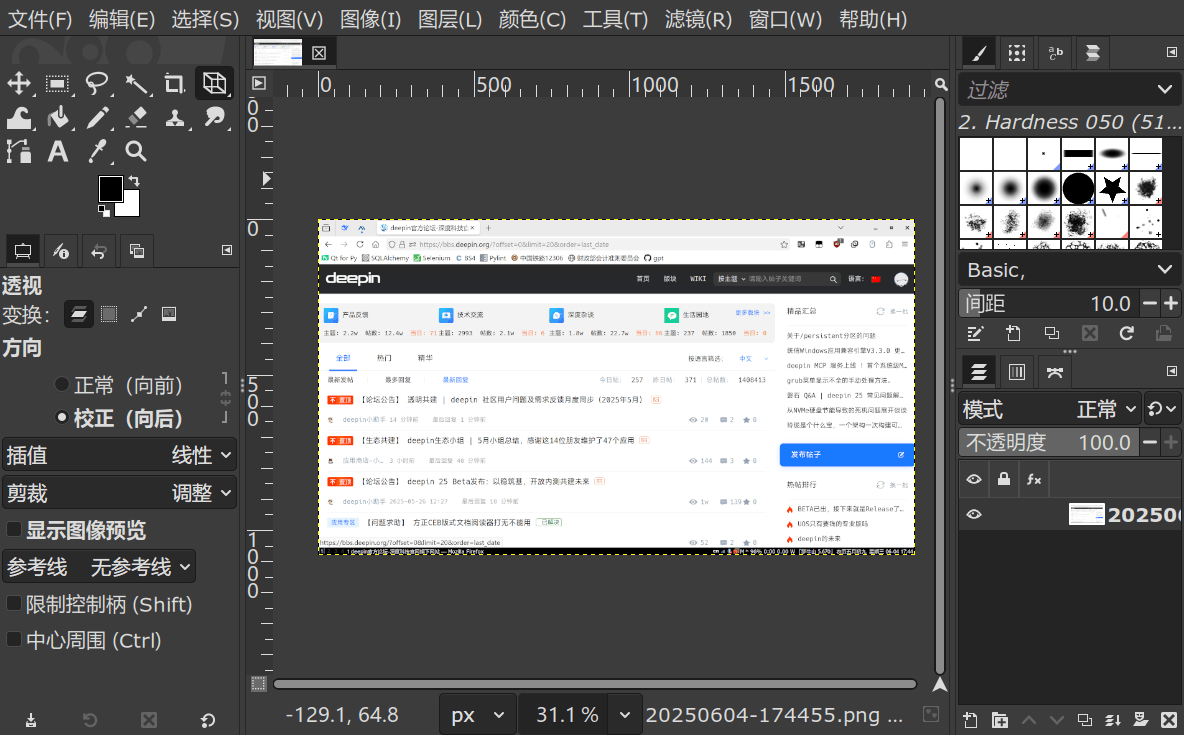Open the layer 模式 mode dropdown
The height and width of the screenshot is (735, 1184).
(1050, 409)
